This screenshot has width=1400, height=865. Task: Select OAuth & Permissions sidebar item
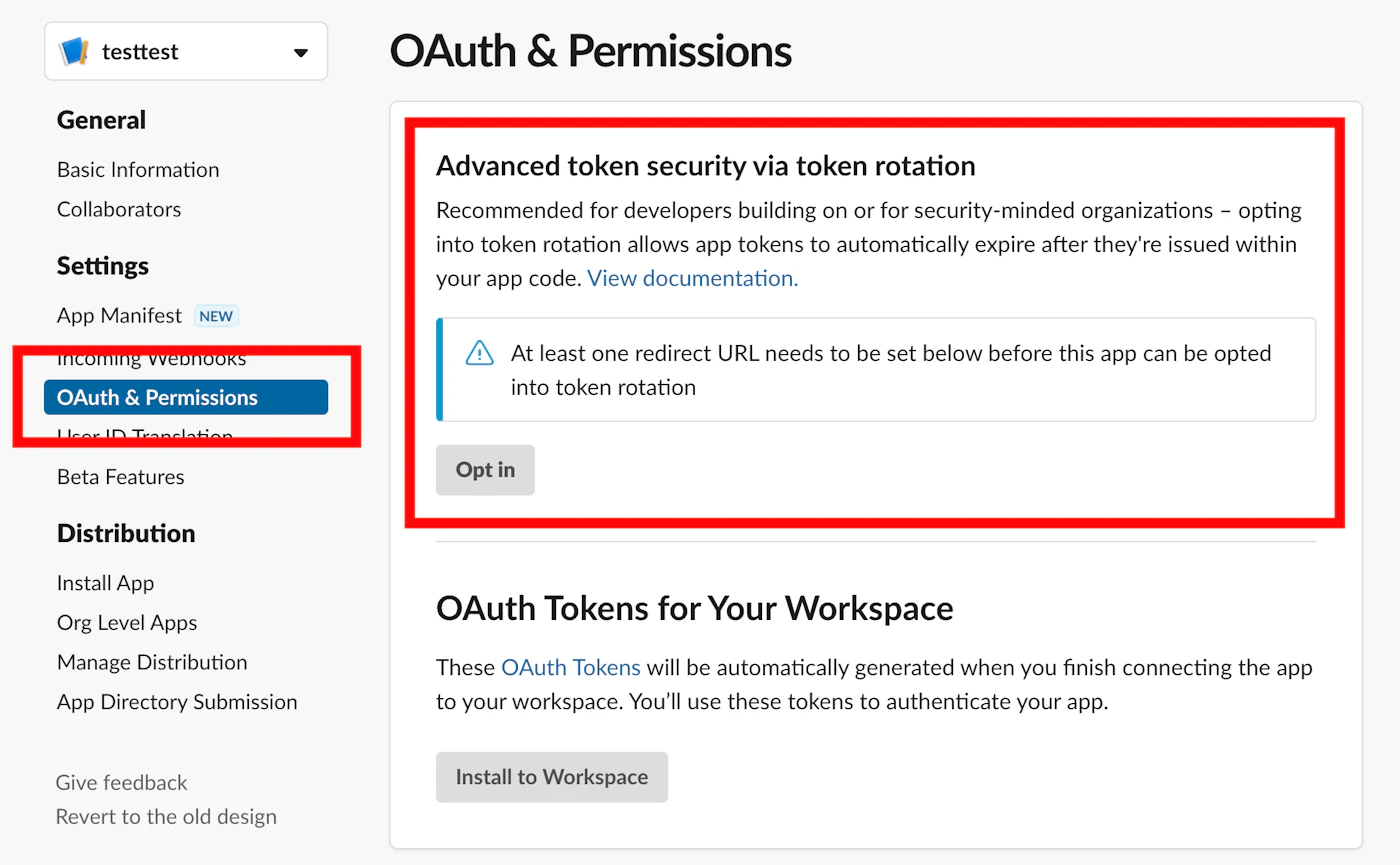(186, 397)
